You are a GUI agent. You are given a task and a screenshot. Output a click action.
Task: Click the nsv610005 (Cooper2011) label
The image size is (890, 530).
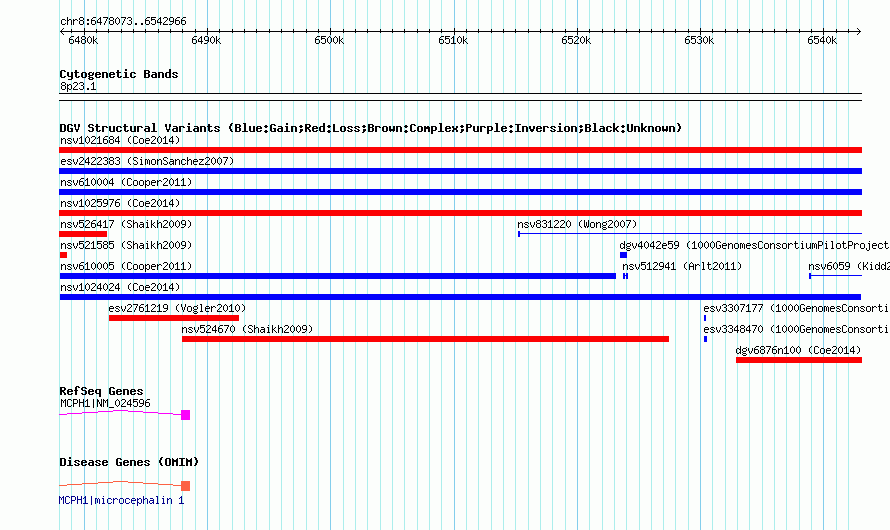tap(126, 266)
